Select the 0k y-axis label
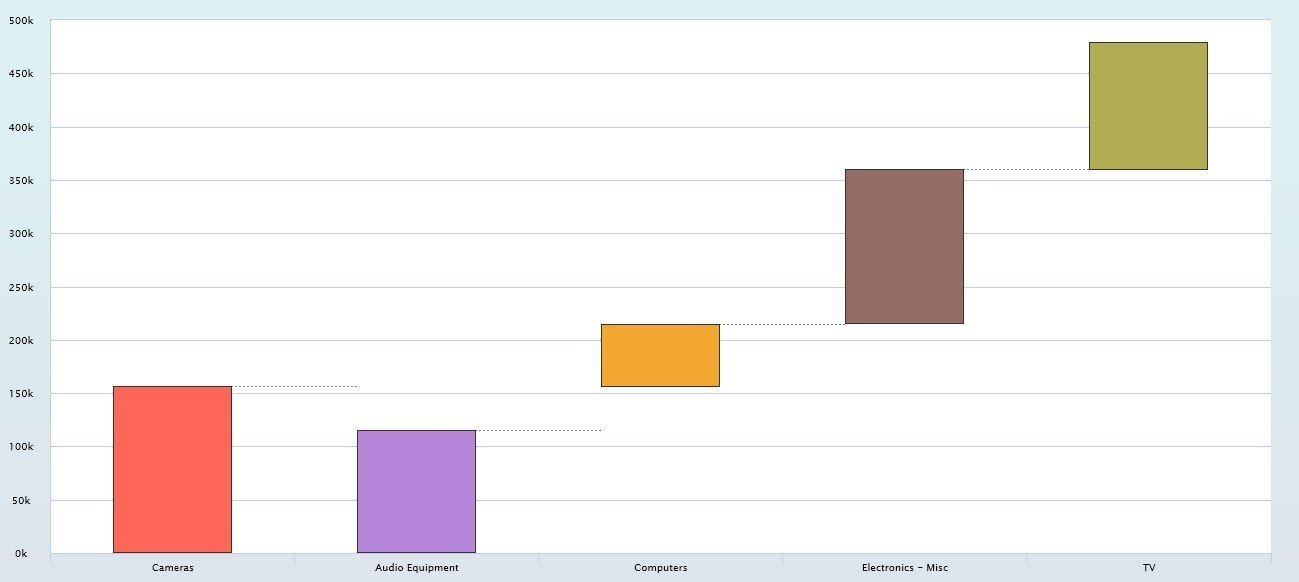 pos(22,554)
